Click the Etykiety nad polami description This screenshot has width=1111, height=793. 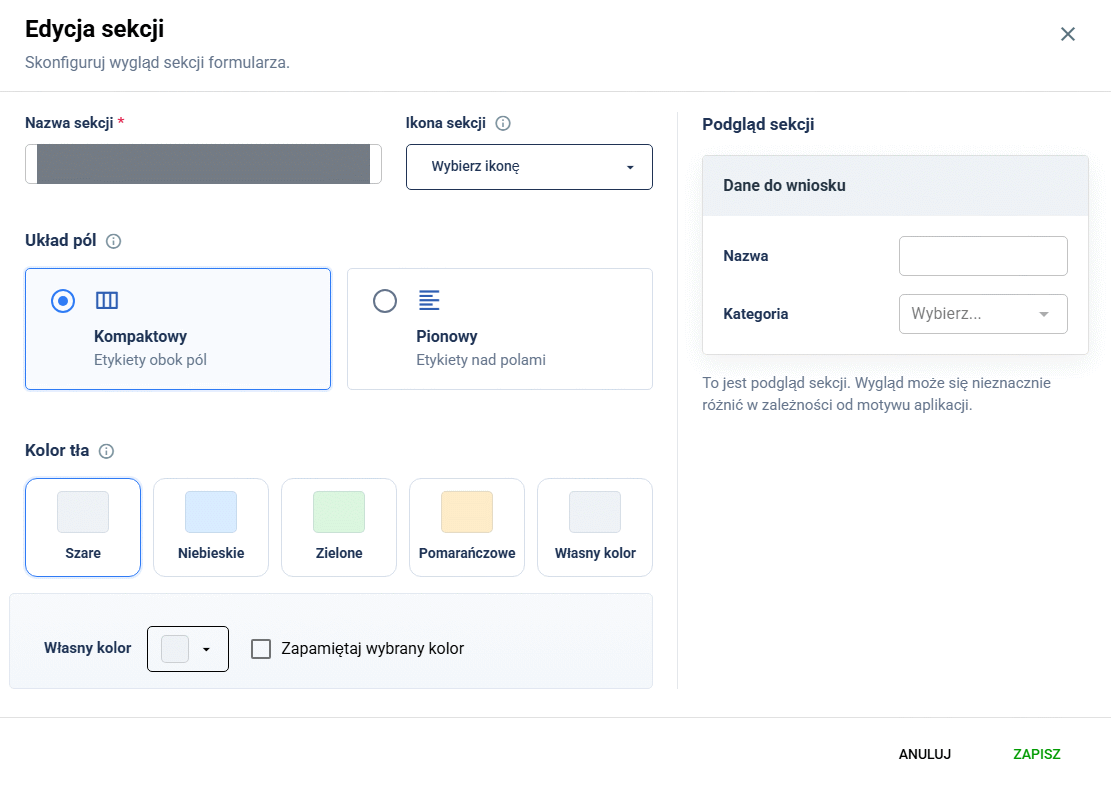480,360
